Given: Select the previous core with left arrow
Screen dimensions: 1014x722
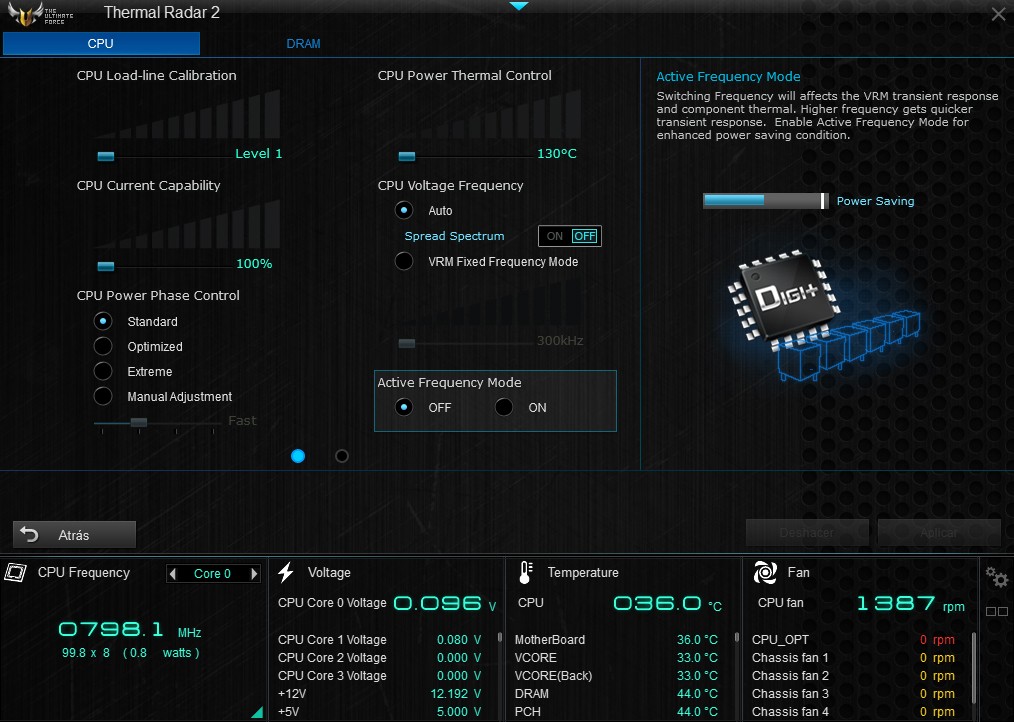Looking at the screenshot, I should [x=172, y=574].
